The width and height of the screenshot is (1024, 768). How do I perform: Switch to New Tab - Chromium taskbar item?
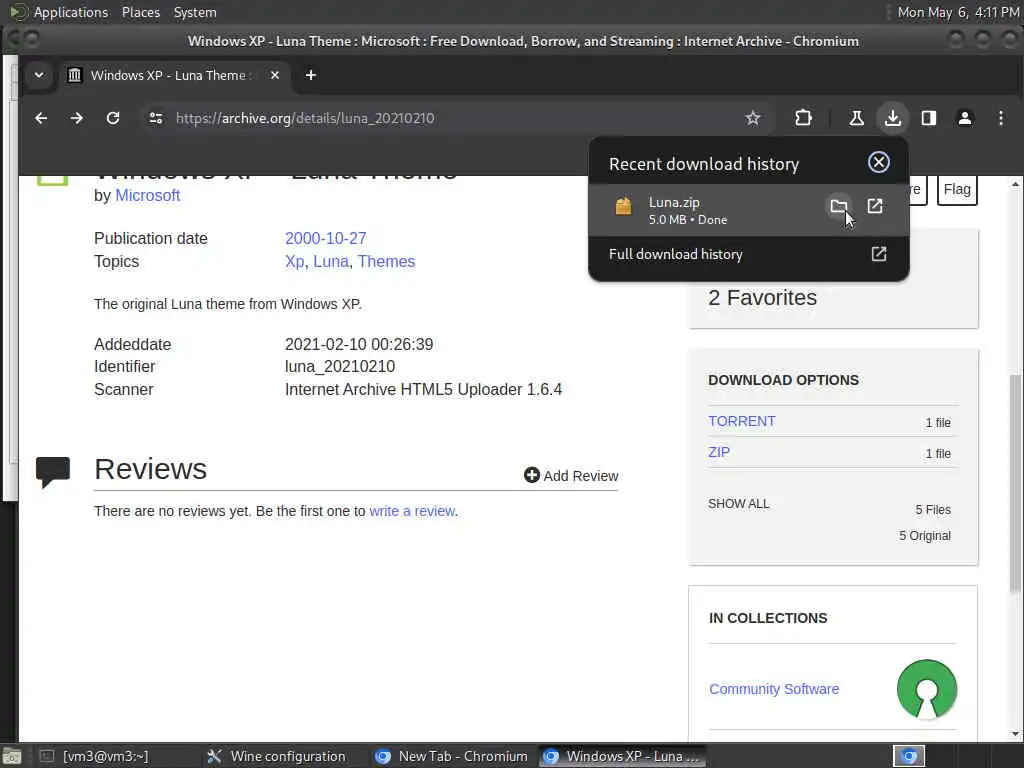point(452,756)
